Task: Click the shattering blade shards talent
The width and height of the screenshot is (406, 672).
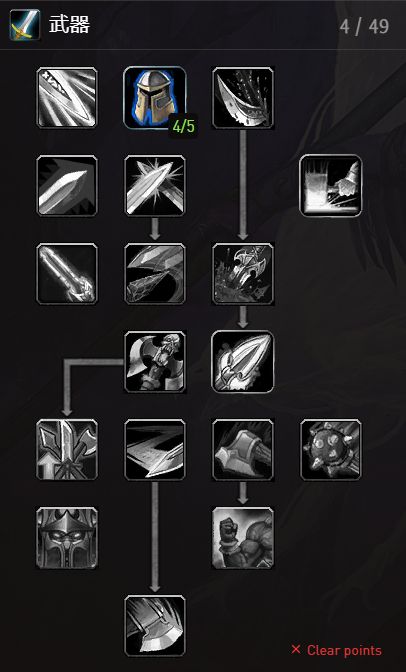Action: coord(155,274)
